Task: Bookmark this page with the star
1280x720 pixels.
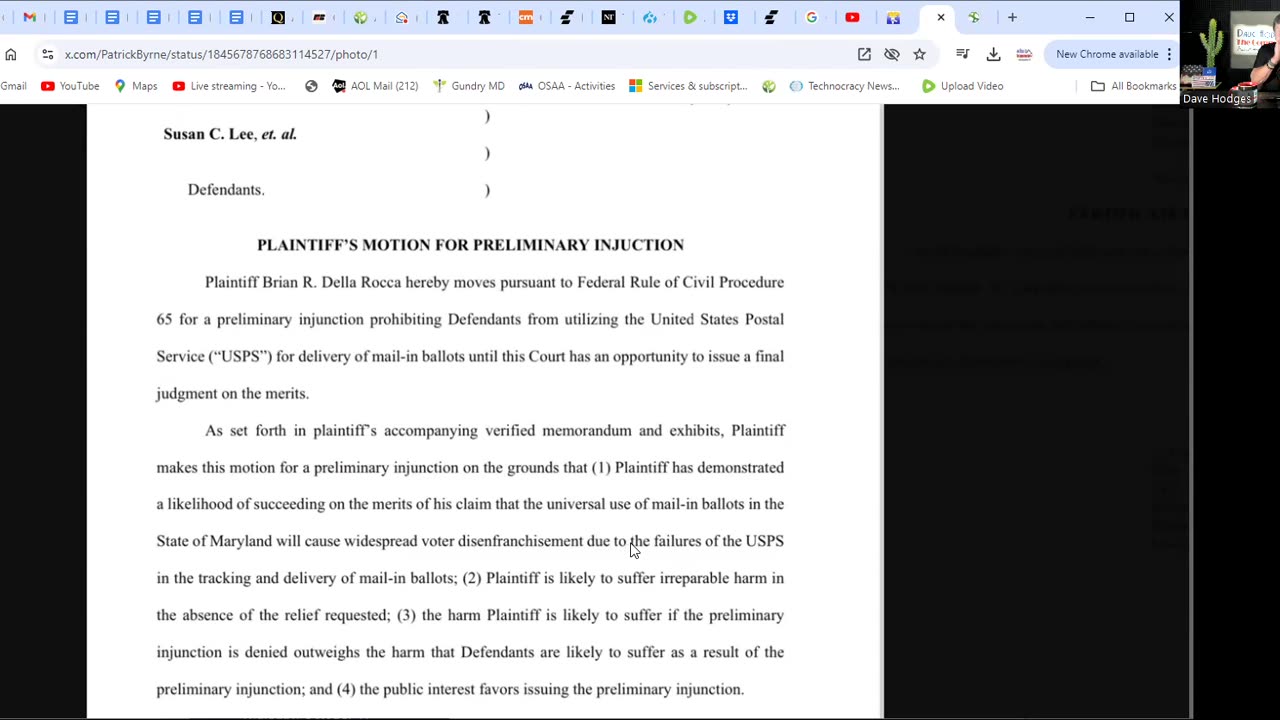Action: coord(919,54)
